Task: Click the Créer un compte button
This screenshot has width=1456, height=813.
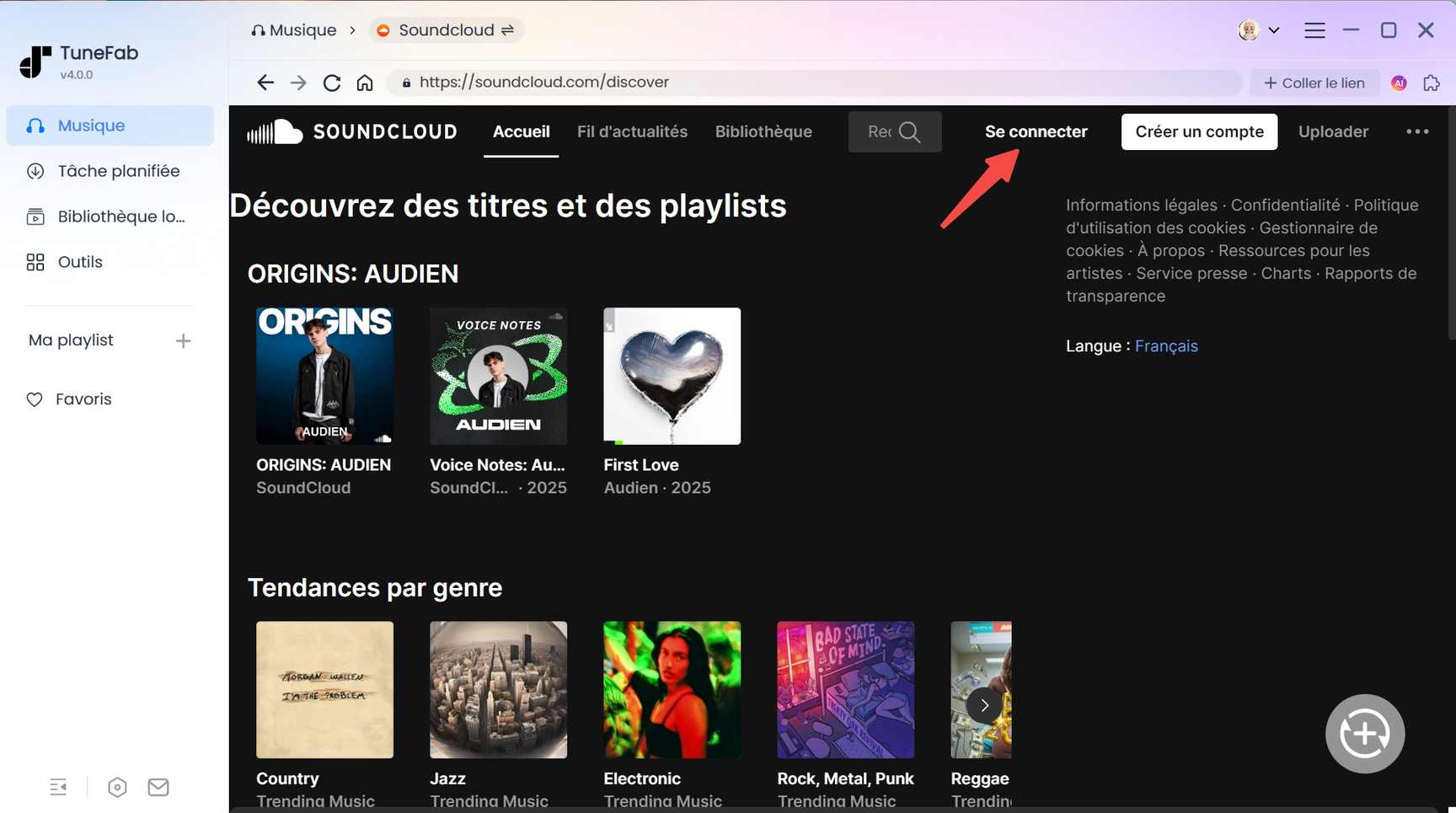Action: pos(1198,131)
